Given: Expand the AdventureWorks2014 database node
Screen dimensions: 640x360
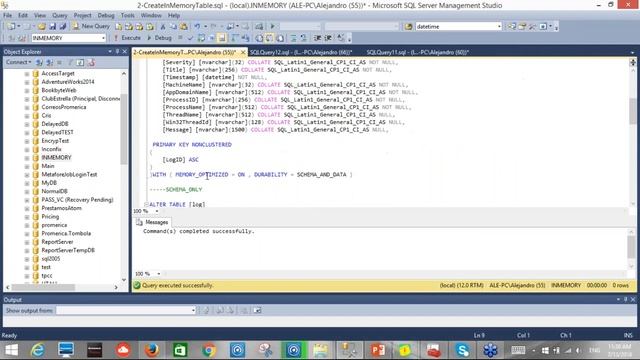Looking at the screenshot, I should point(27,82).
